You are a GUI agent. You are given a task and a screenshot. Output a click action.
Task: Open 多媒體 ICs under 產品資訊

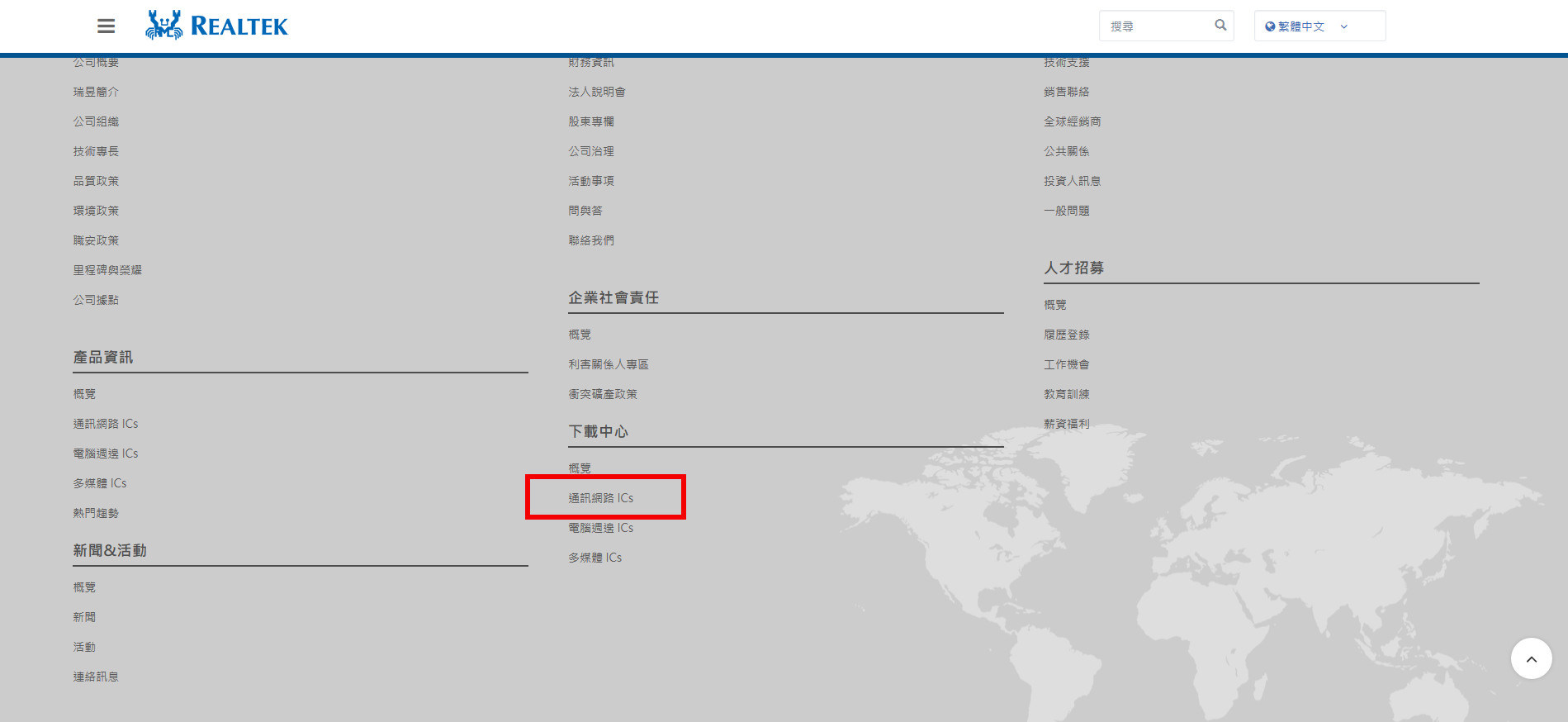click(x=99, y=483)
